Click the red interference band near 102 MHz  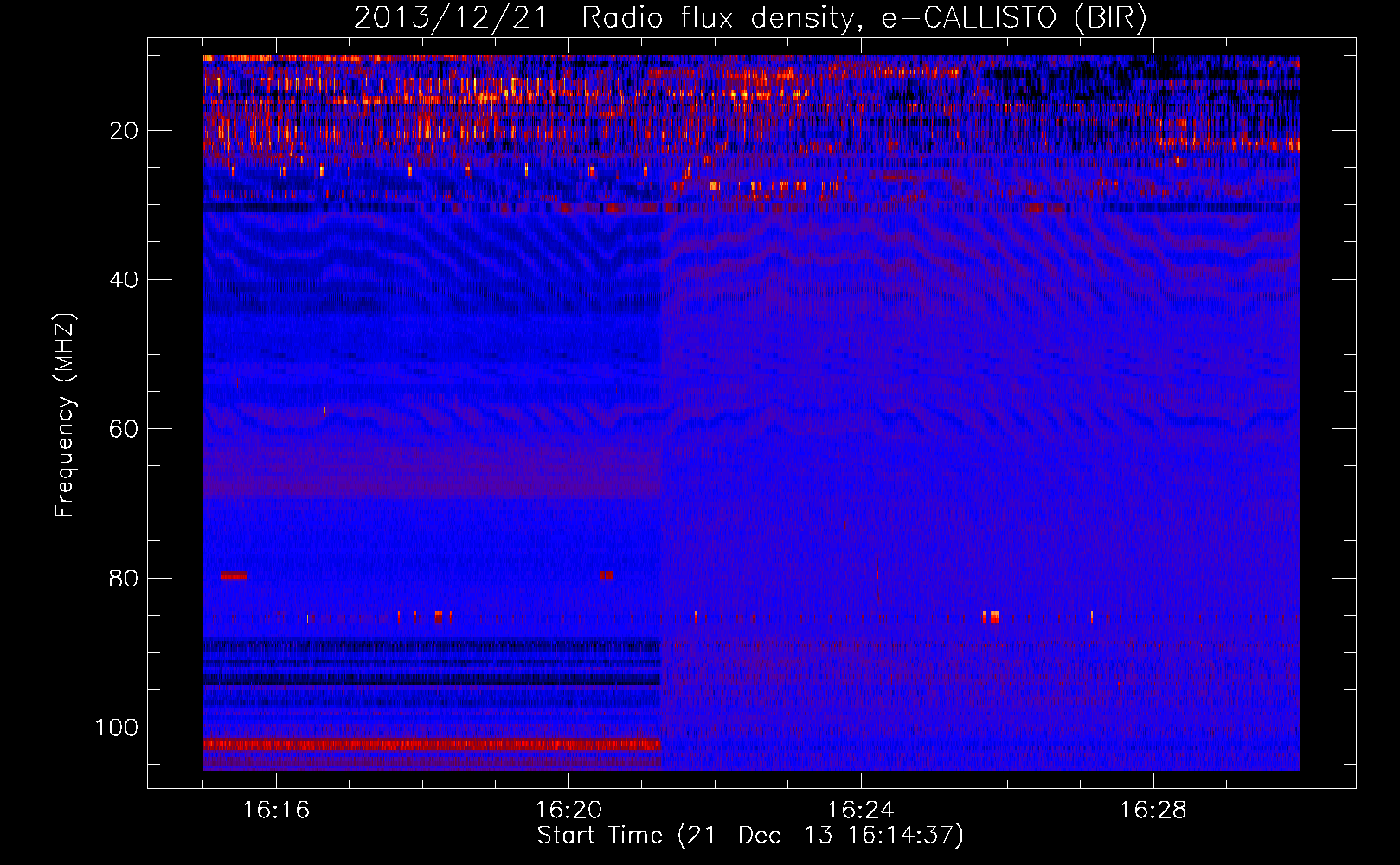(x=432, y=745)
